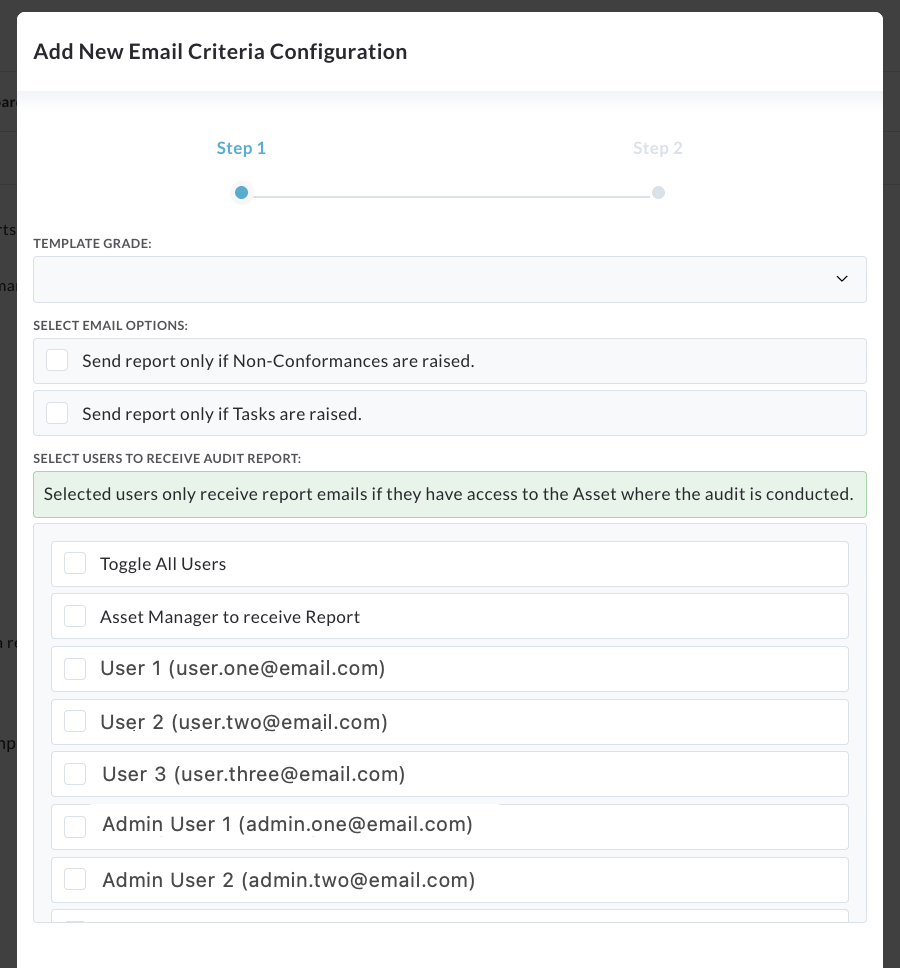Click the Step 1 tab label
Image resolution: width=900 pixels, height=968 pixels.
tap(241, 148)
